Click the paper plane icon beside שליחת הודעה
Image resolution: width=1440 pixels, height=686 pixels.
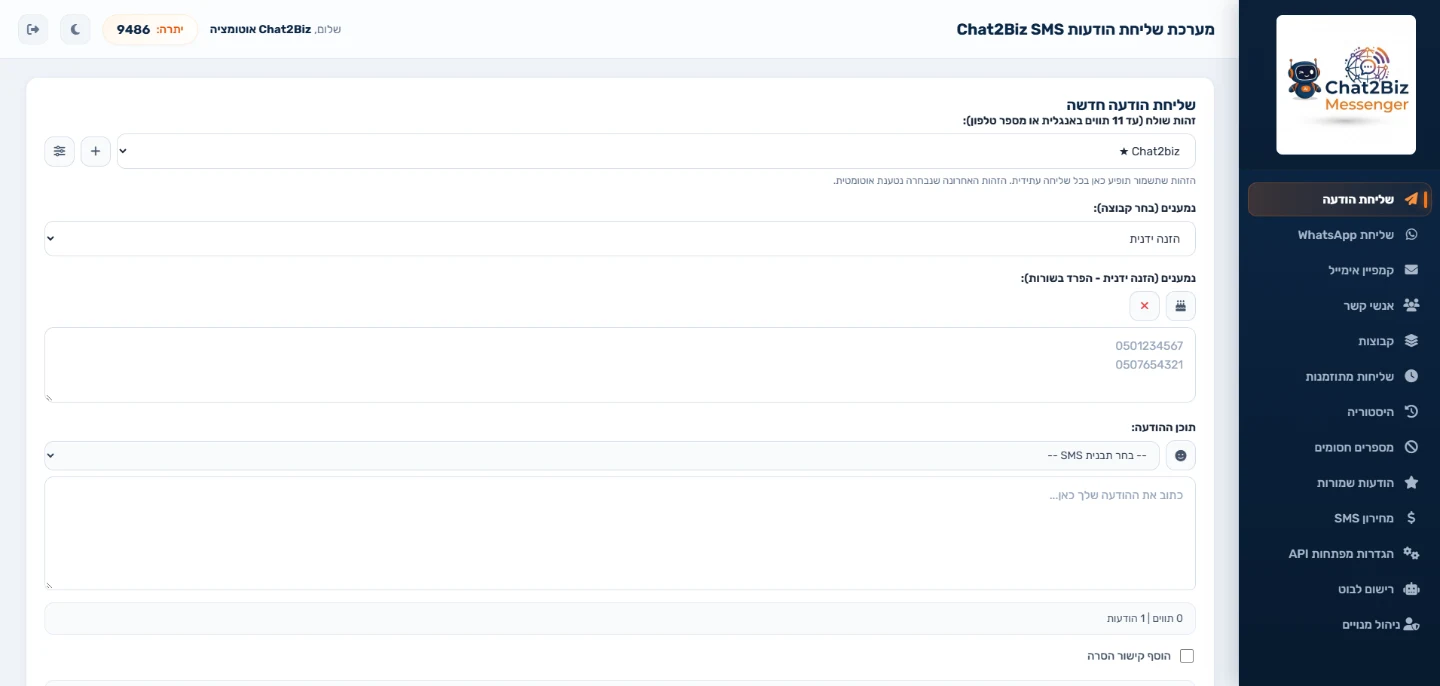pyautogui.click(x=1411, y=199)
